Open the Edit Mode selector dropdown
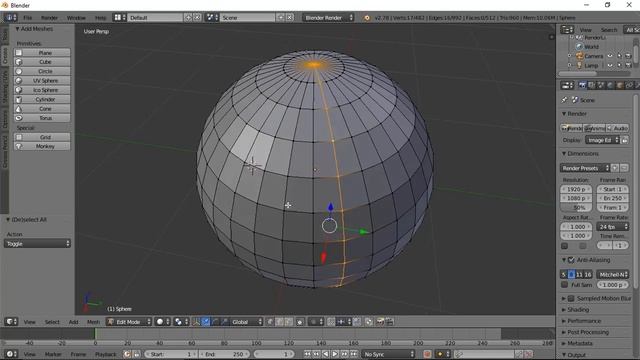The height and width of the screenshot is (360, 640). pyautogui.click(x=129, y=322)
